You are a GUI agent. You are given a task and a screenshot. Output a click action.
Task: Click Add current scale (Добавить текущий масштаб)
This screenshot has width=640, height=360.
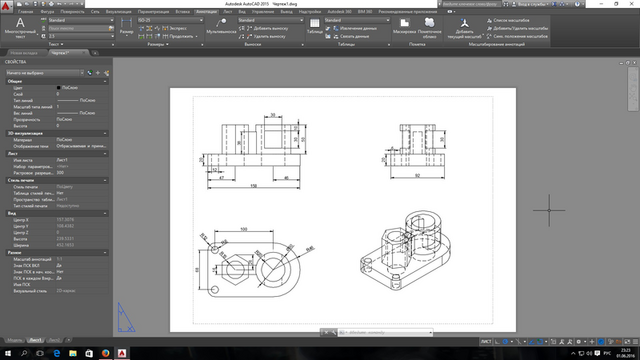[x=464, y=28]
